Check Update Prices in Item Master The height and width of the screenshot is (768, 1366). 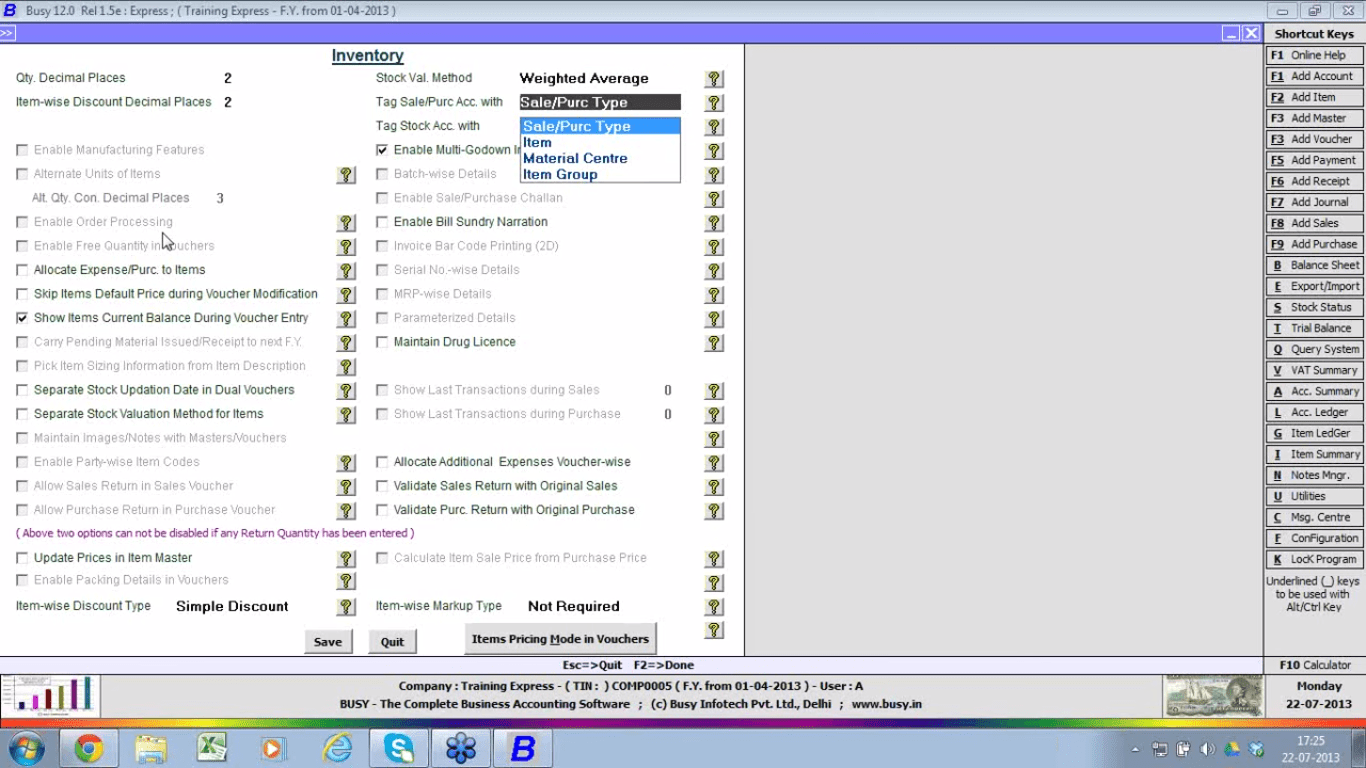(x=22, y=558)
